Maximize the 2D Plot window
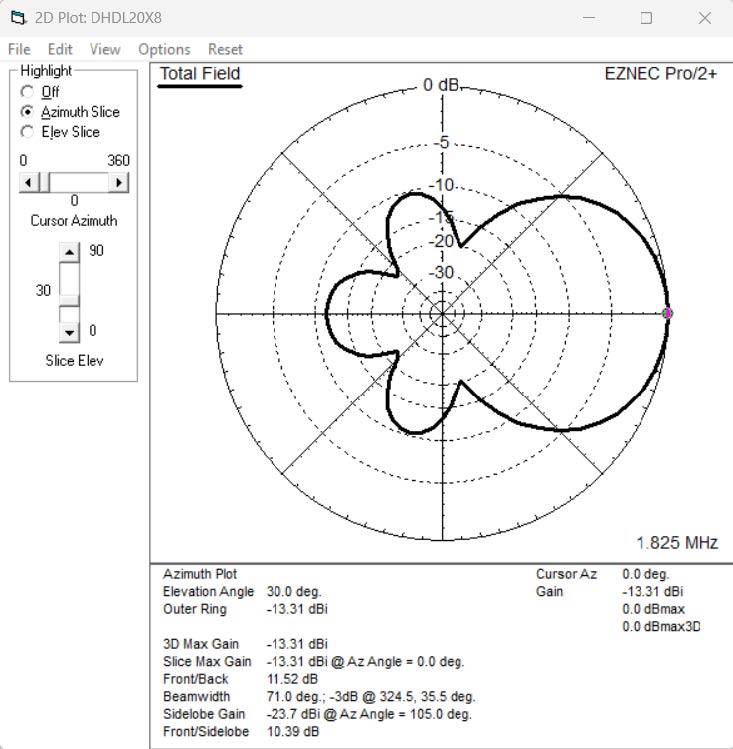733x749 pixels. coord(646,17)
